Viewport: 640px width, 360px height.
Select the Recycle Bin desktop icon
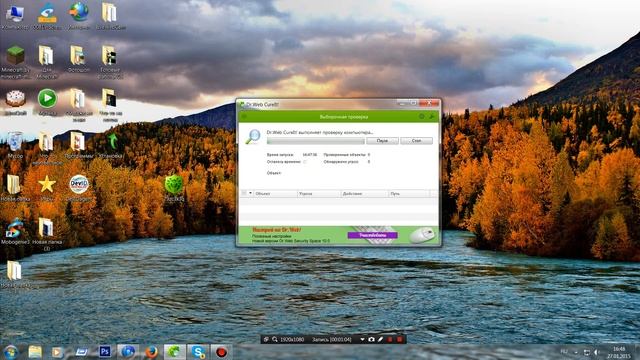pyautogui.click(x=15, y=145)
